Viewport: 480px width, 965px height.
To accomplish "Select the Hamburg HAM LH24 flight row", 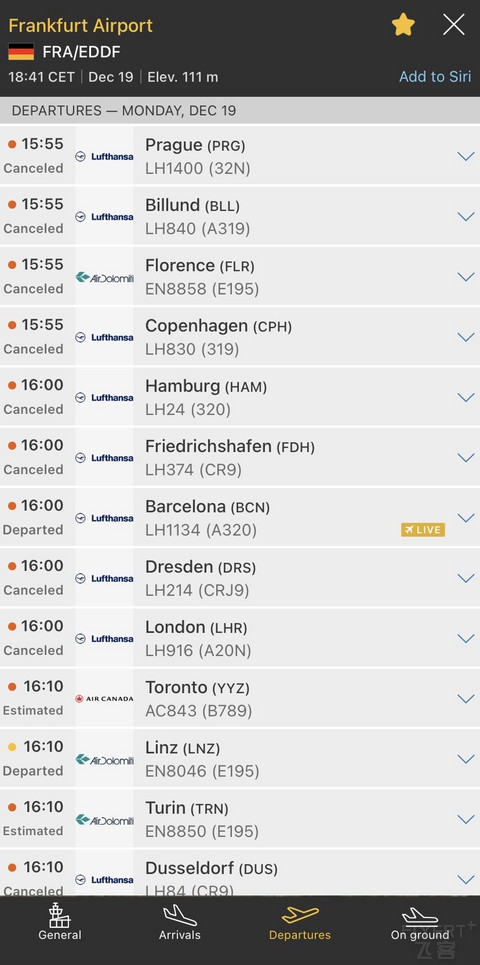I will pyautogui.click(x=240, y=397).
